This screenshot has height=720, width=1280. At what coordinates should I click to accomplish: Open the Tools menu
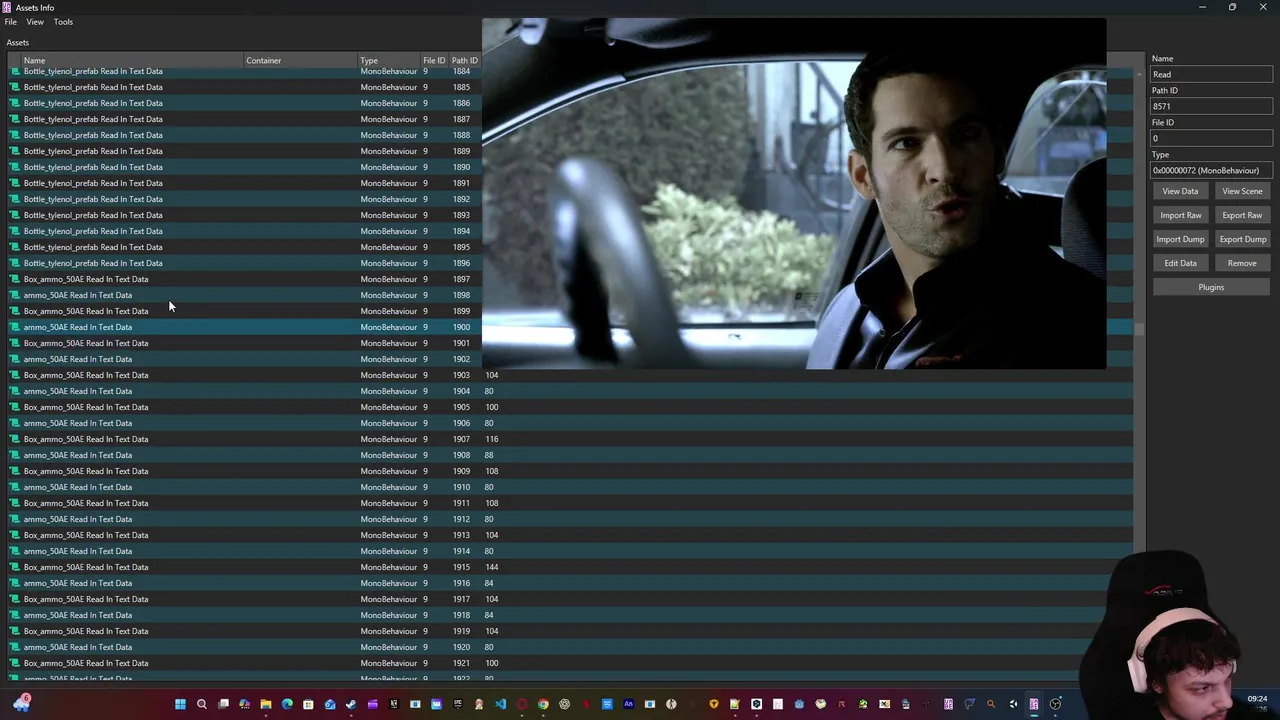63,21
